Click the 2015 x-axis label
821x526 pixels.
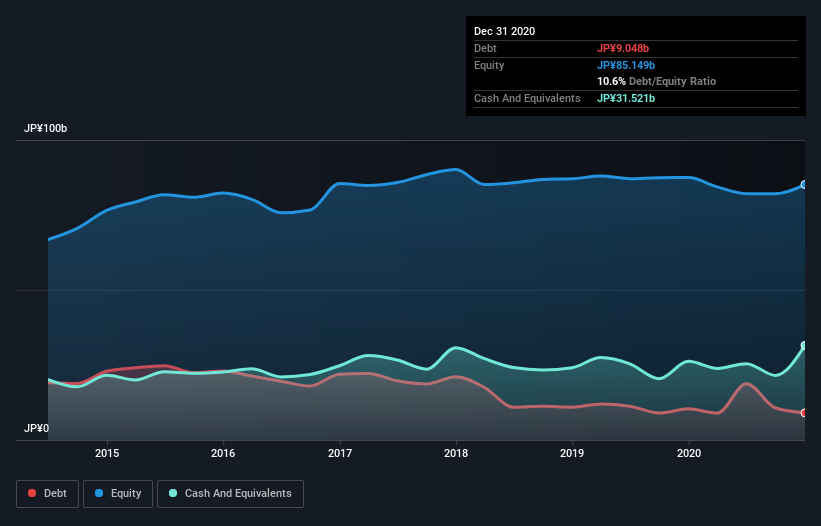[107, 453]
